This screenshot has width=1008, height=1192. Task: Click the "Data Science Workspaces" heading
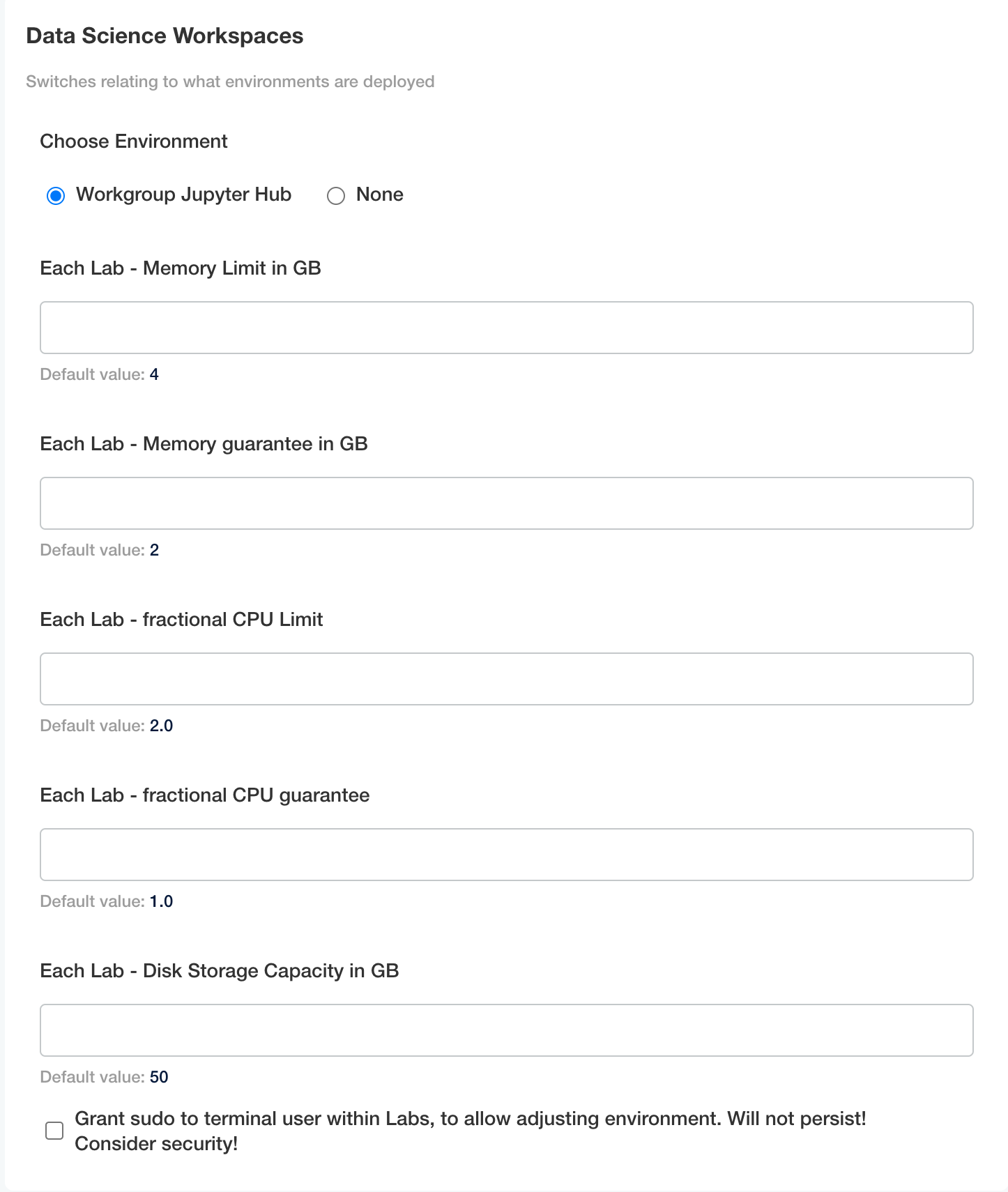pos(165,35)
